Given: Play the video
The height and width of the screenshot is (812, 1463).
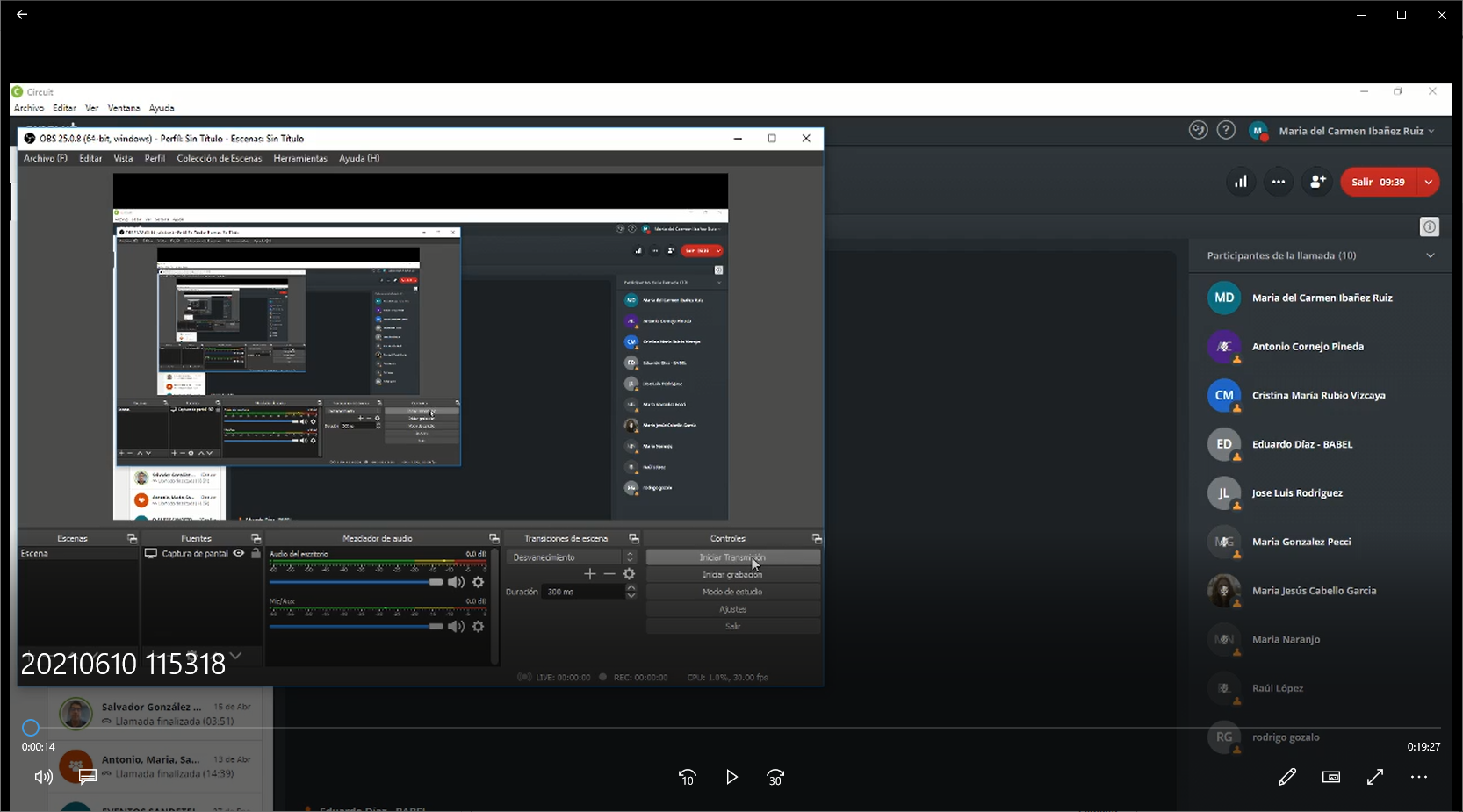Looking at the screenshot, I should click(x=731, y=777).
